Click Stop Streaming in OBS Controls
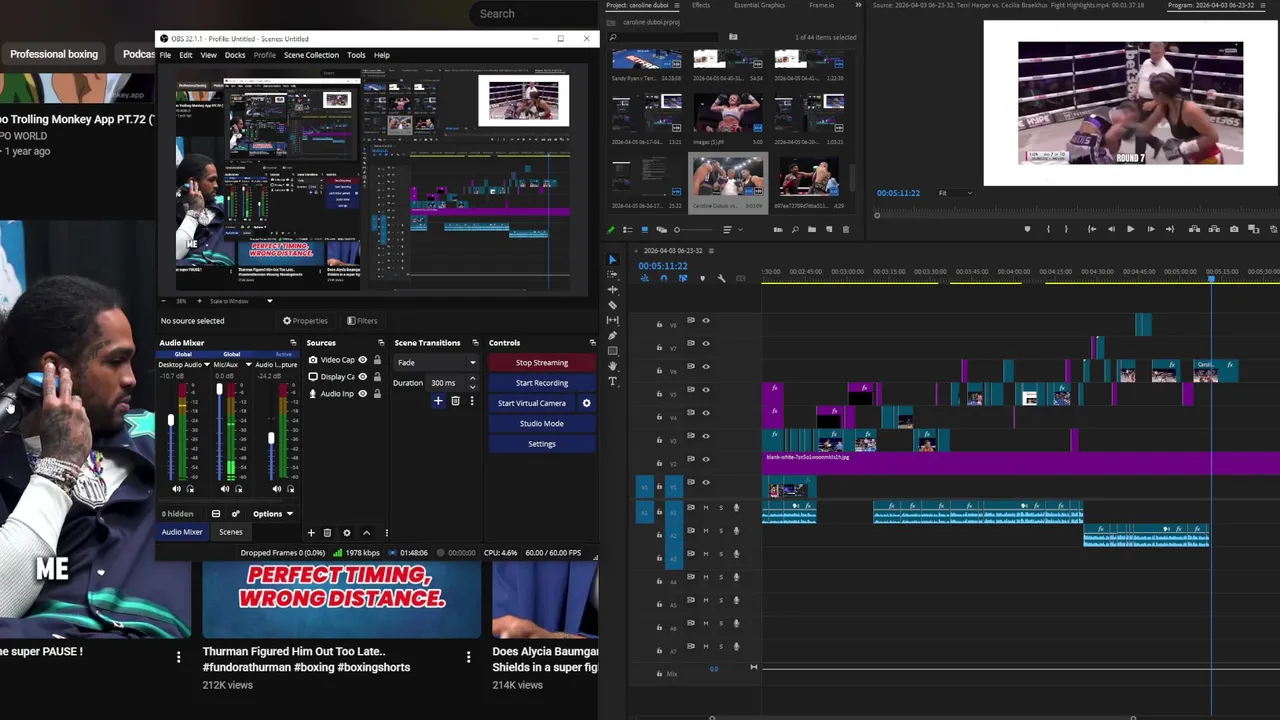 pos(542,363)
